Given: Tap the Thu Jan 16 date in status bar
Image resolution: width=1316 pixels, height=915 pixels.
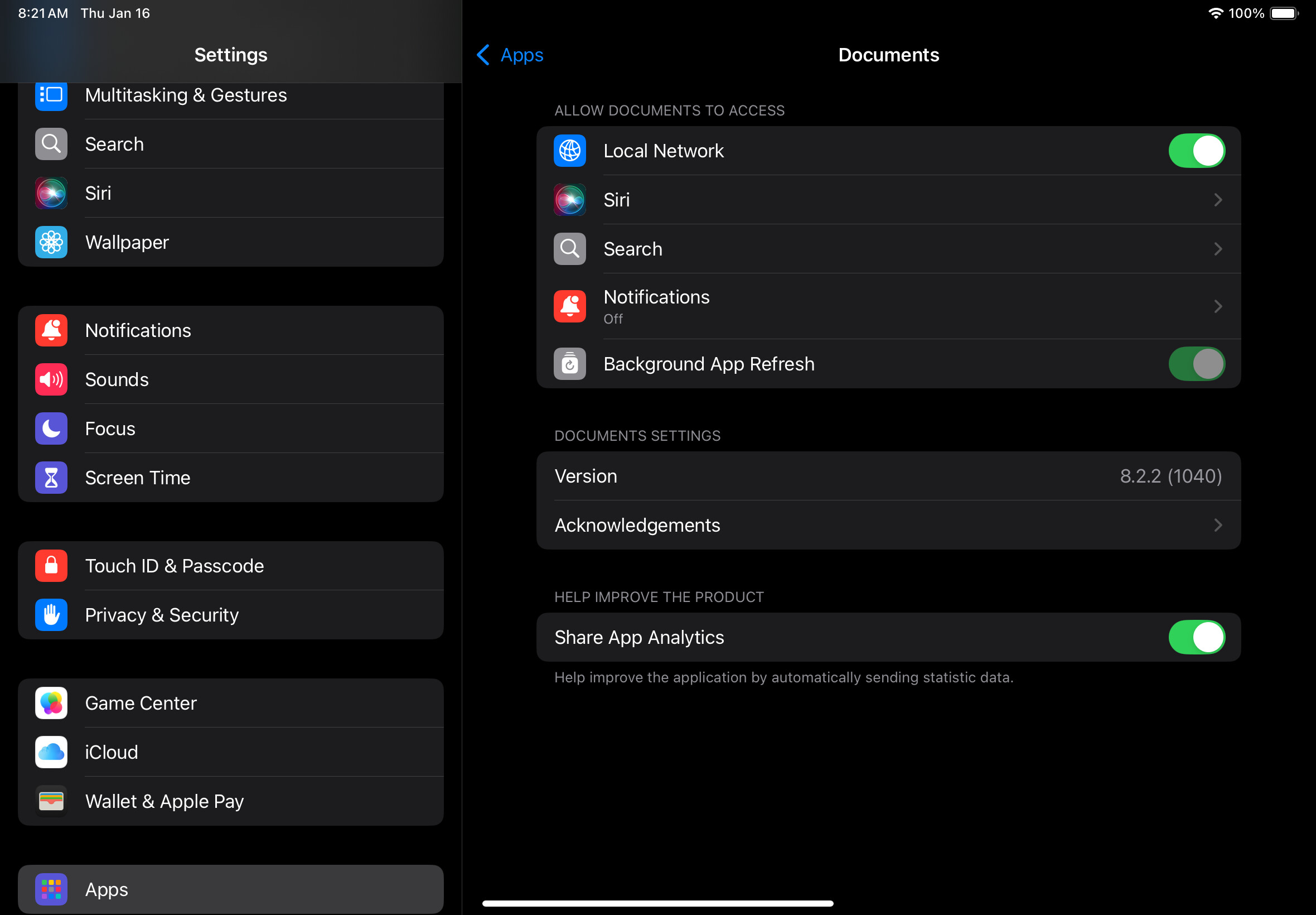Looking at the screenshot, I should [x=115, y=13].
